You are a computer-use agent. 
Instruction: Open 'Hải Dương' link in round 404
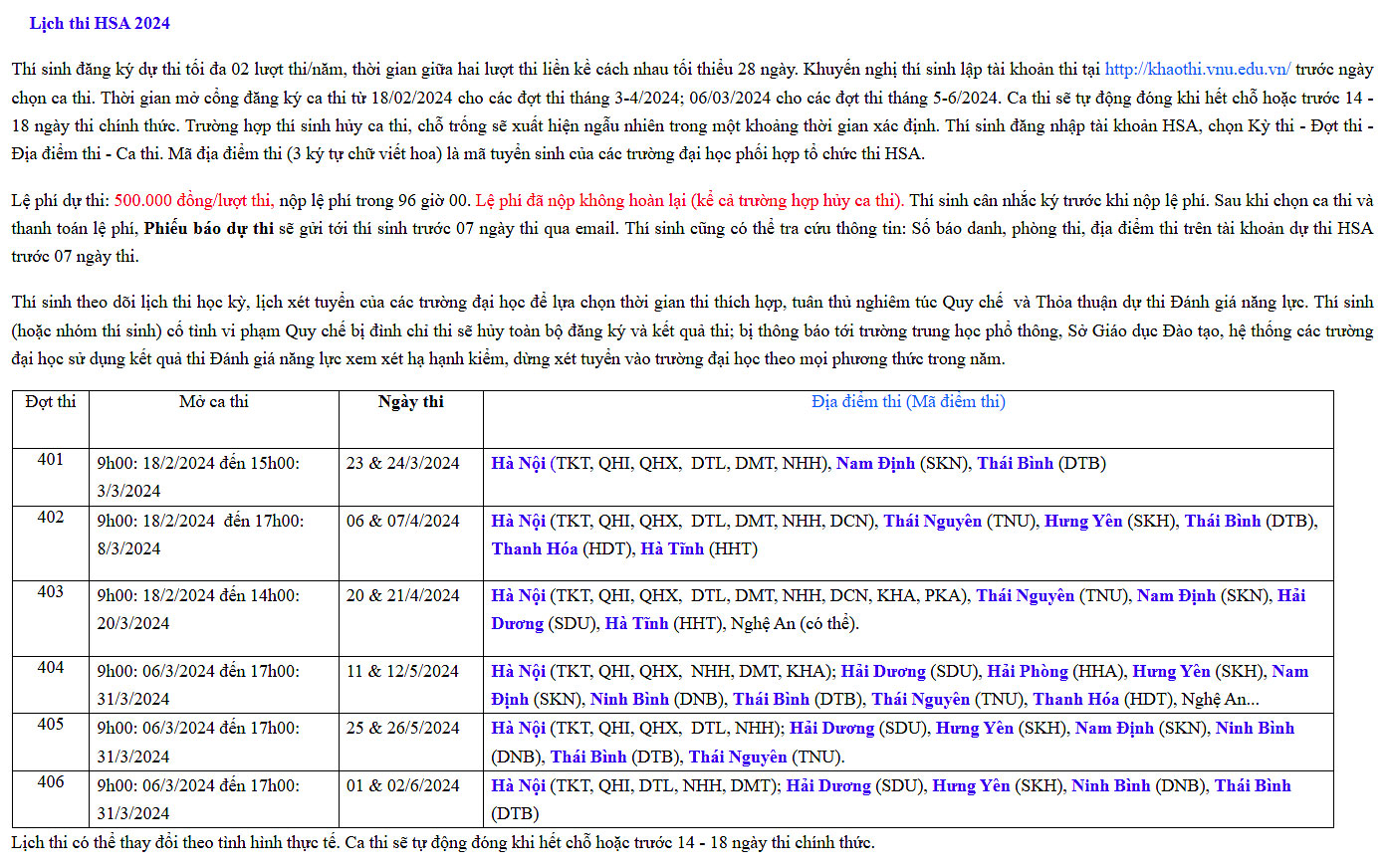pos(883,672)
